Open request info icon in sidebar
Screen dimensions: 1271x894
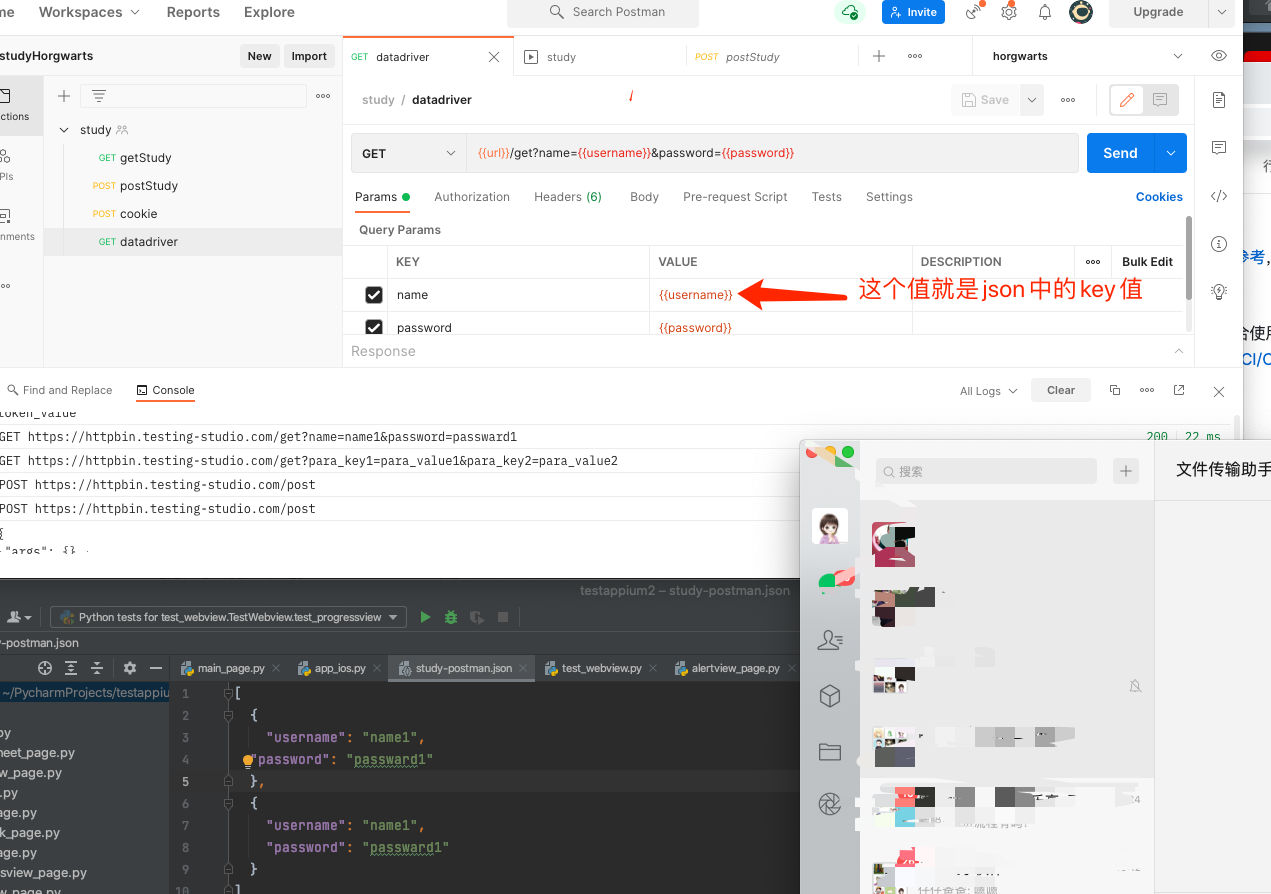click(x=1219, y=244)
